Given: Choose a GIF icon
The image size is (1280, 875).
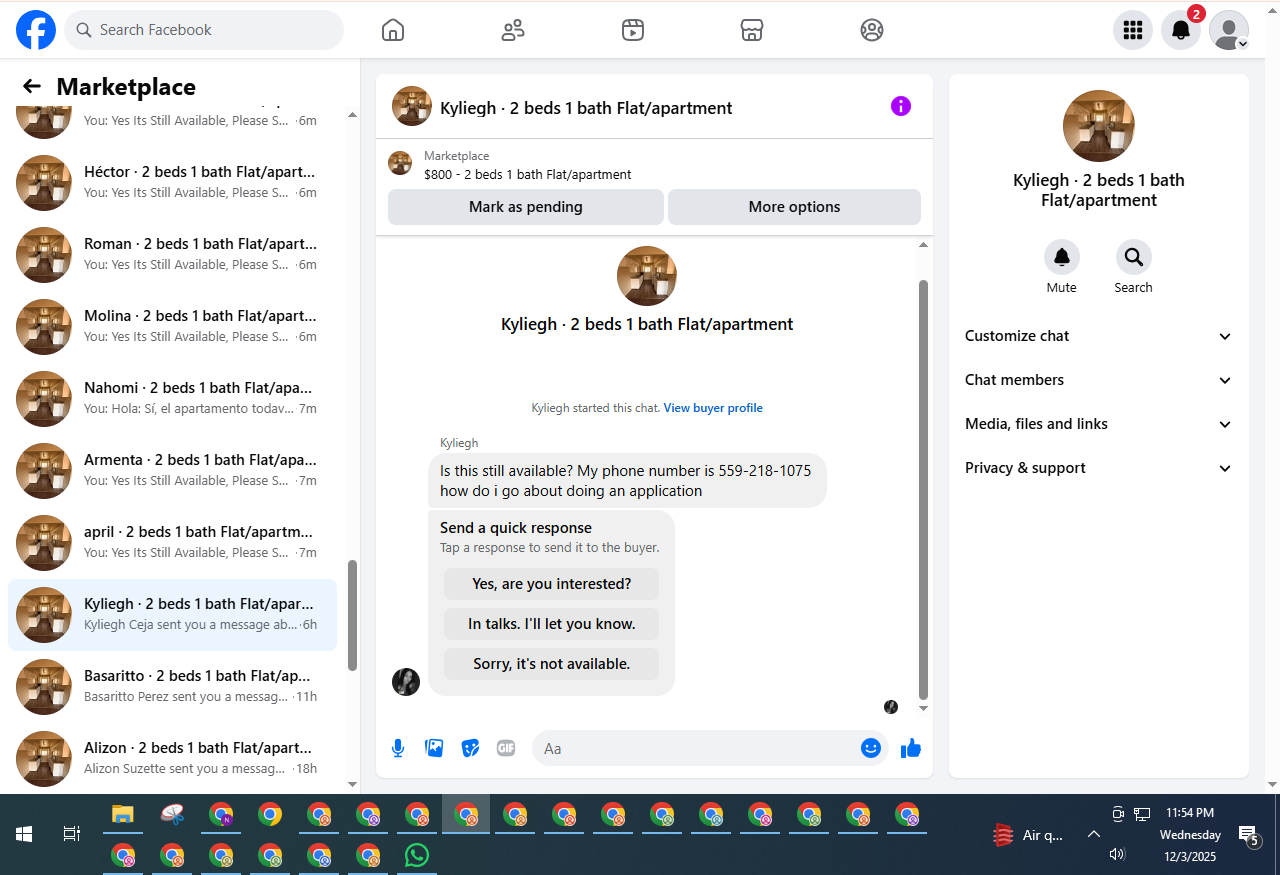Looking at the screenshot, I should click(506, 748).
